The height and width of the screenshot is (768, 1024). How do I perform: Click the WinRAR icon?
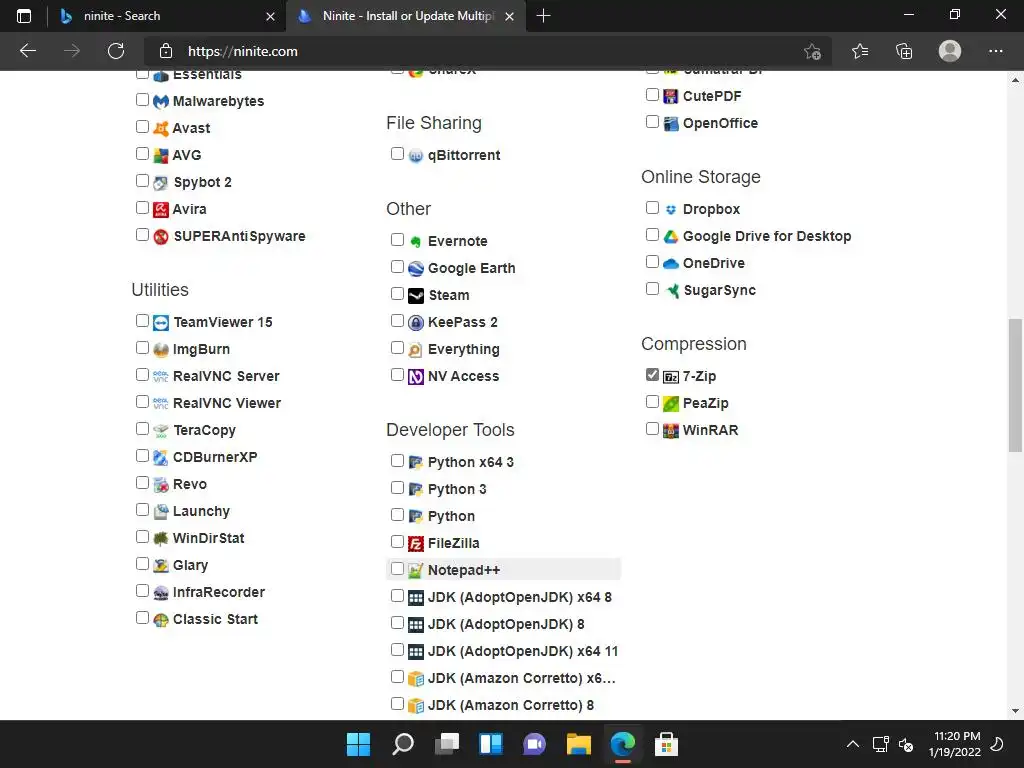click(671, 430)
